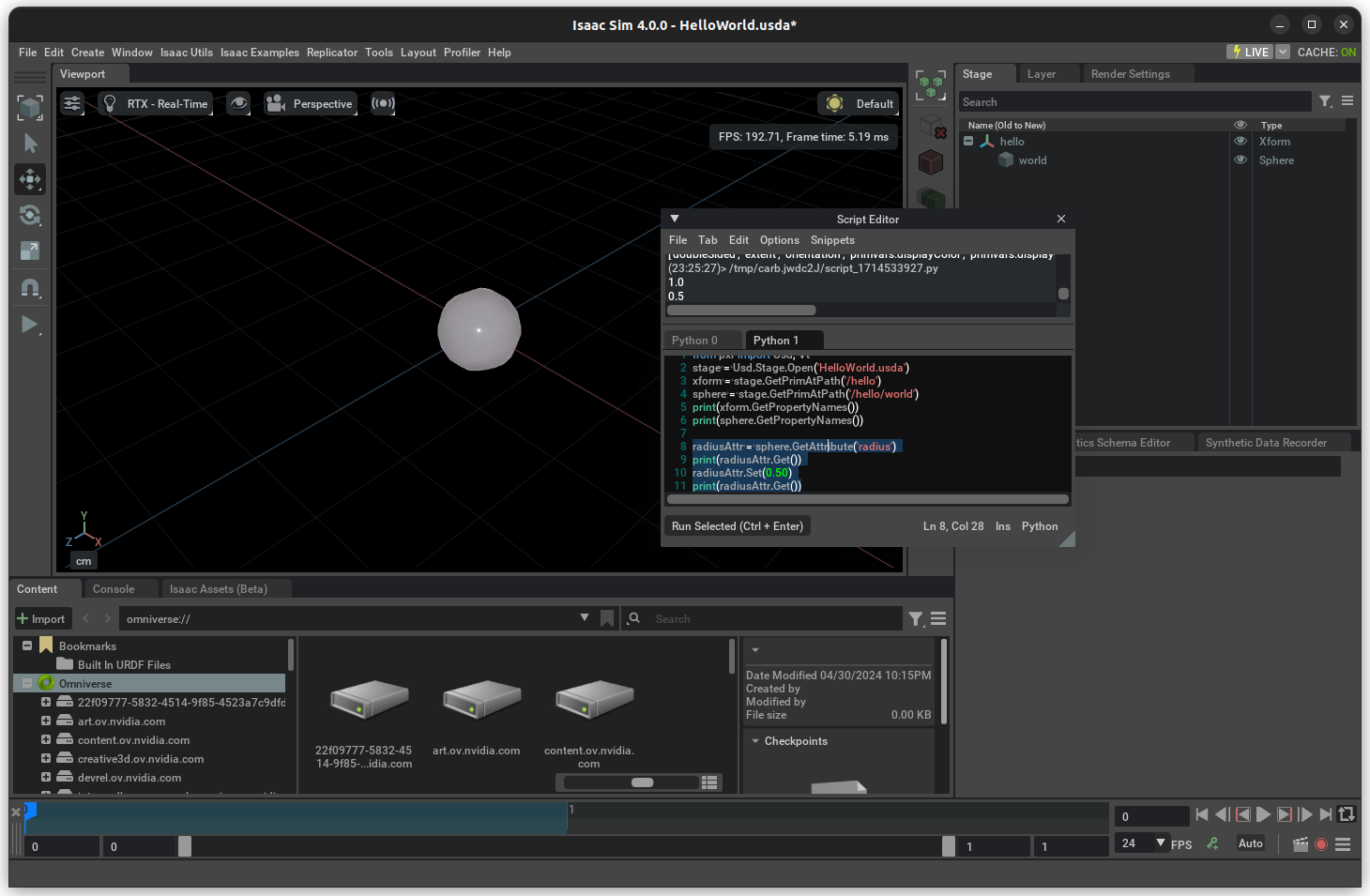Activate the Scale tool icon
This screenshot has width=1370, height=896.
click(30, 251)
